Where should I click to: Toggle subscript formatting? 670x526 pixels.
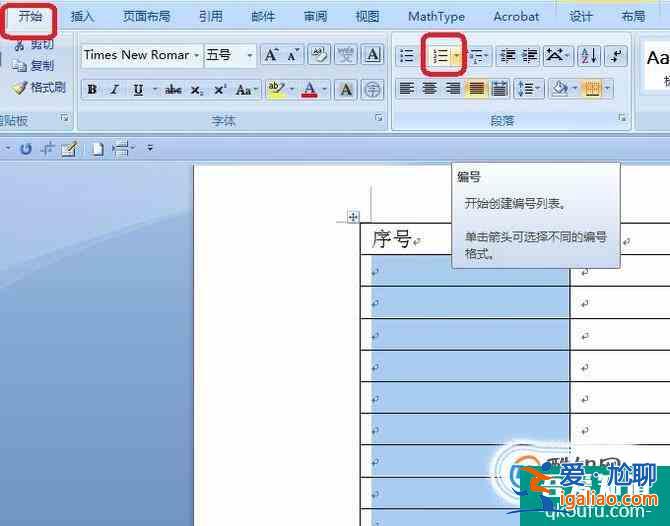tap(197, 90)
